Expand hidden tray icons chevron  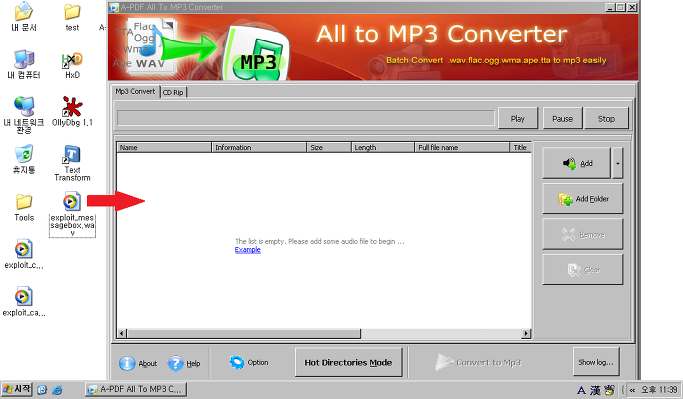click(632, 390)
